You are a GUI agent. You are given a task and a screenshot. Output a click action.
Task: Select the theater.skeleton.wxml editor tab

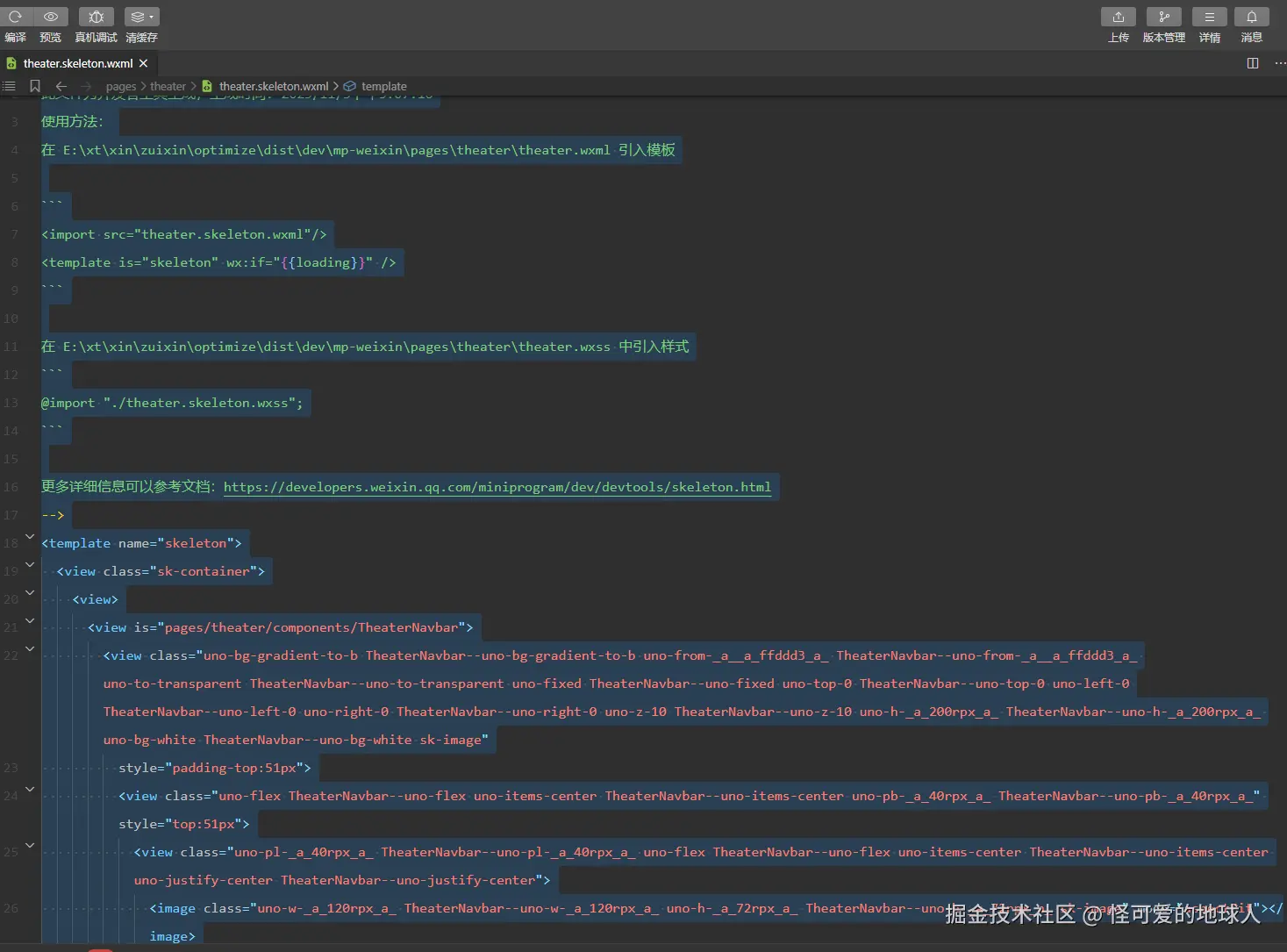78,63
